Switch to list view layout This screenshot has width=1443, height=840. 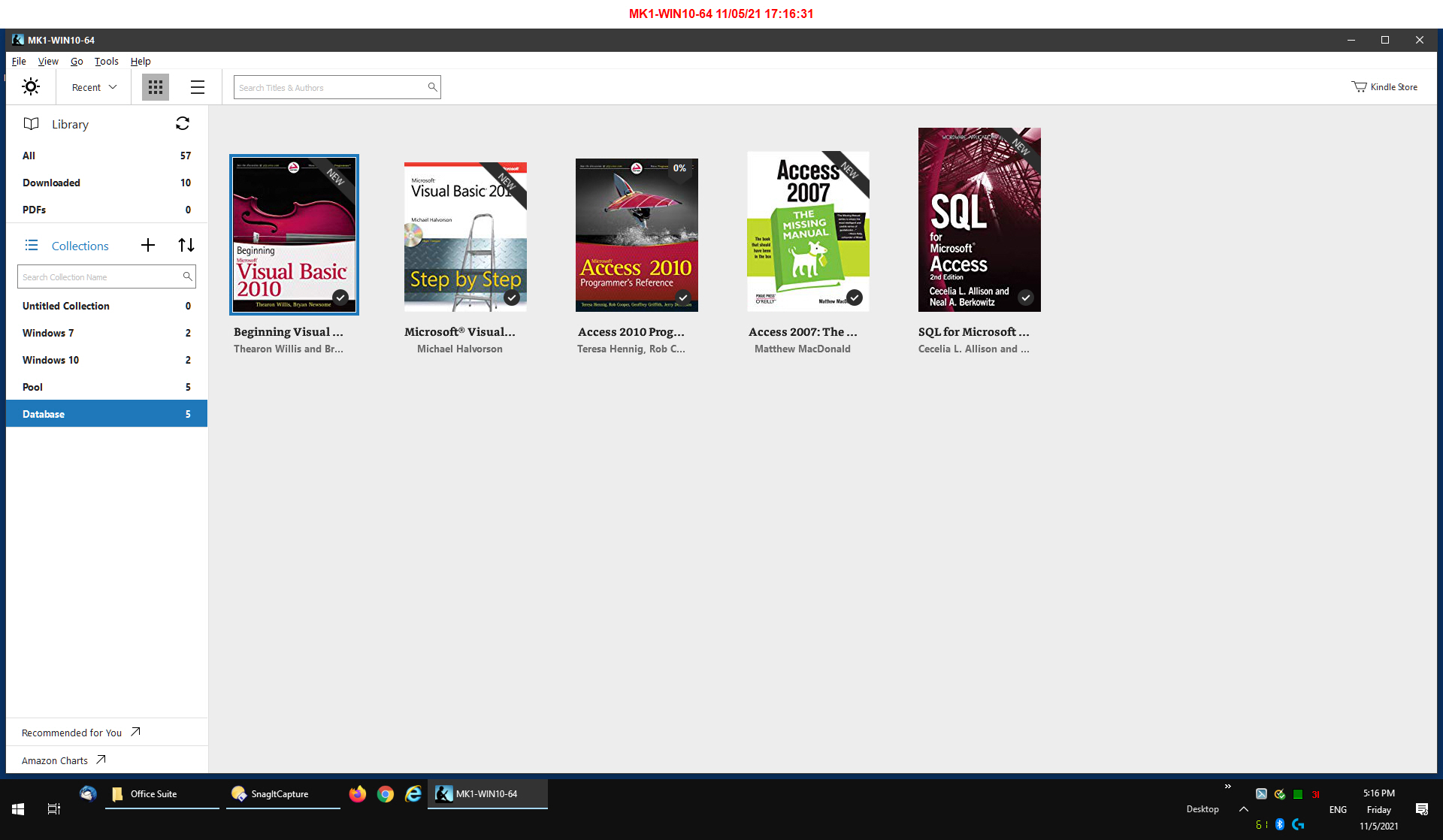(198, 87)
